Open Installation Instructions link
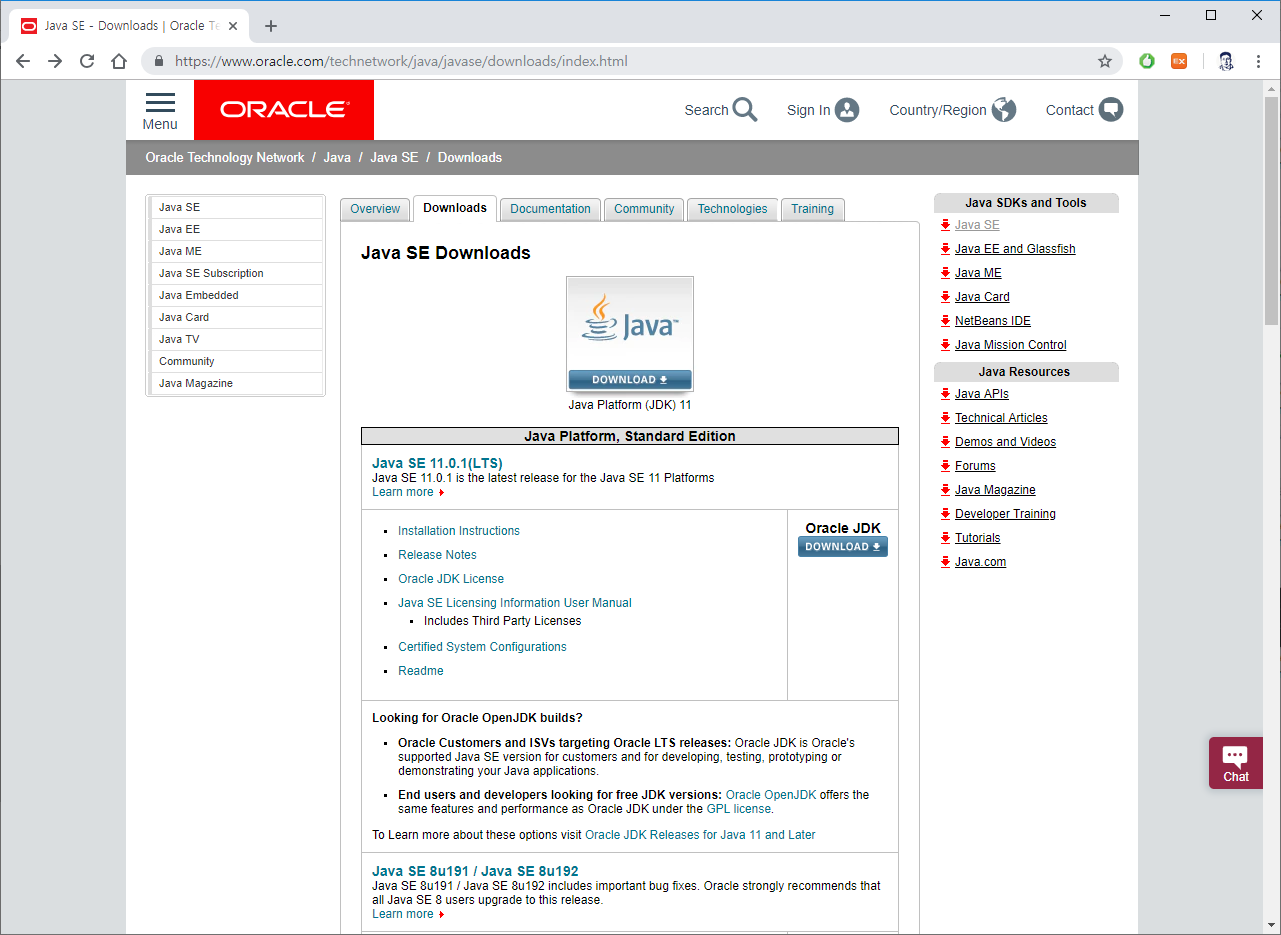 [459, 531]
